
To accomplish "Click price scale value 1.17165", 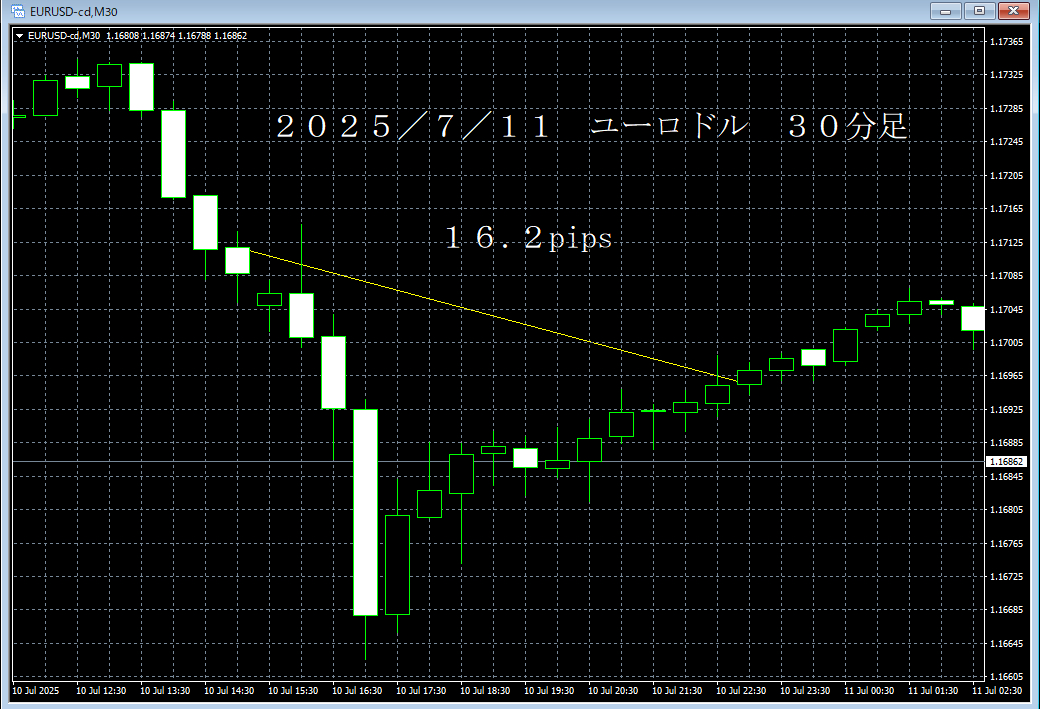I will [x=1006, y=209].
